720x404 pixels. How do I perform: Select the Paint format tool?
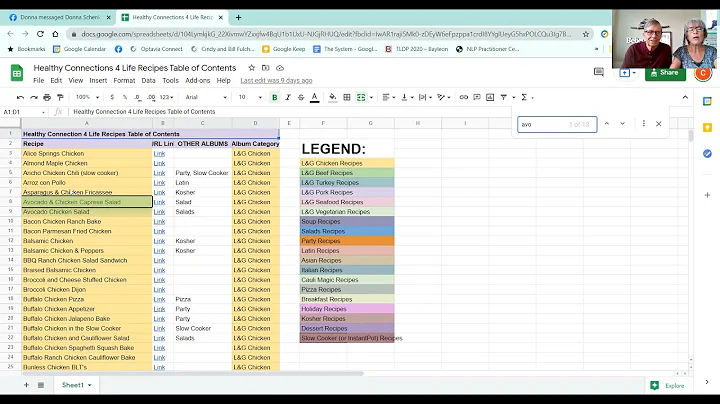pos(60,97)
